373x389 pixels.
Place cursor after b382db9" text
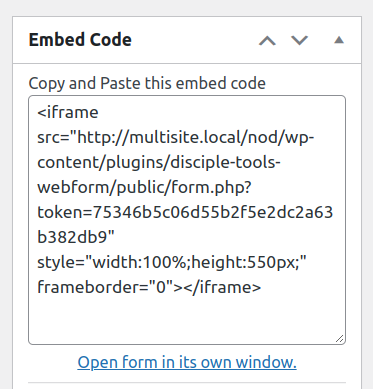click(x=115, y=237)
